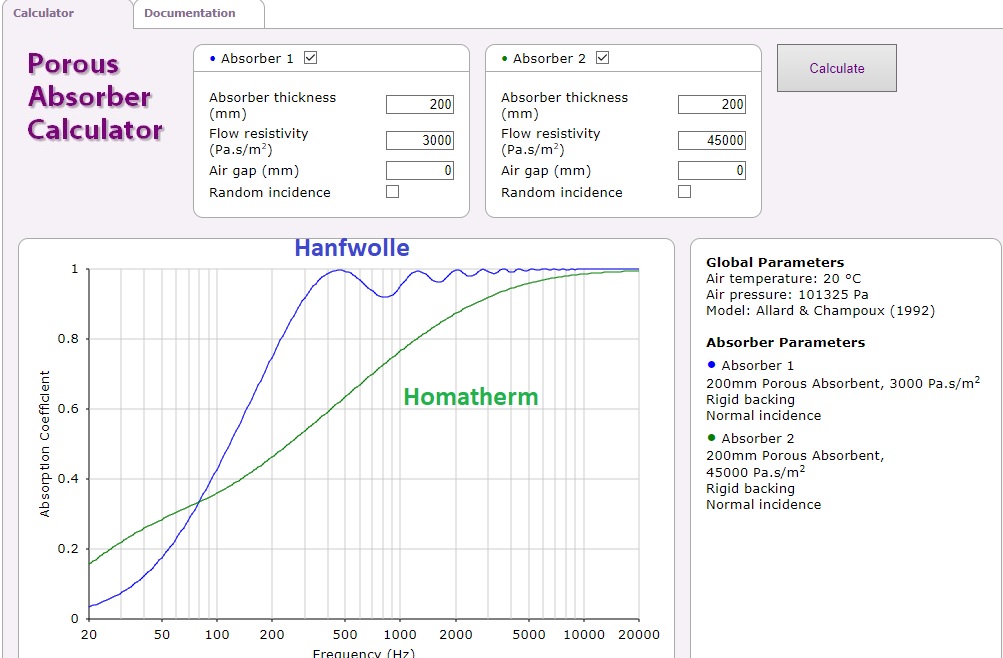The image size is (1003, 658).
Task: Click blue Absorber 1 legend dot in parameters
Action: (711, 364)
